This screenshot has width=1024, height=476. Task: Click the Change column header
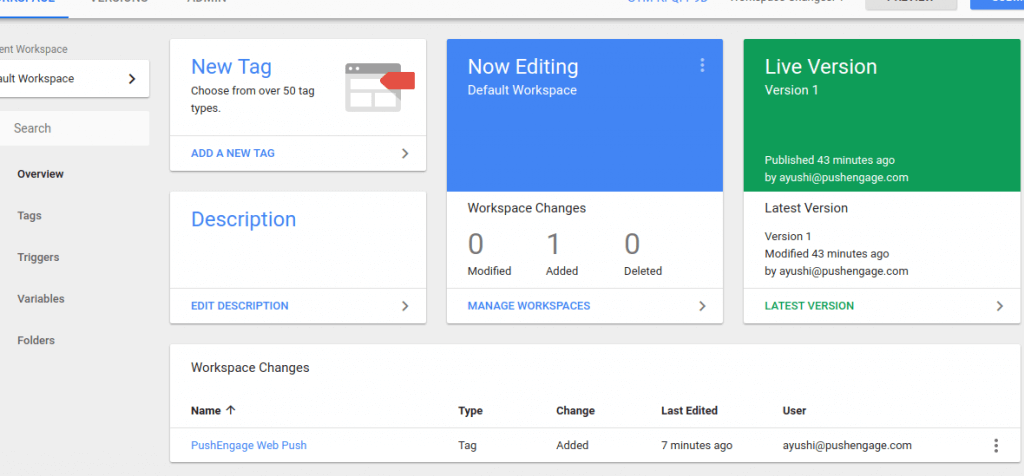click(575, 411)
